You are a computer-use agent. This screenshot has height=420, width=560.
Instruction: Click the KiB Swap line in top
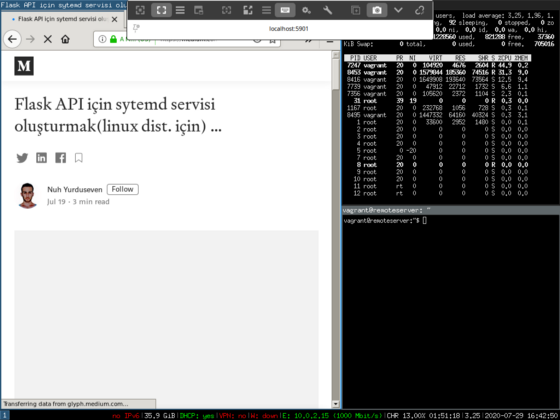pos(449,44)
